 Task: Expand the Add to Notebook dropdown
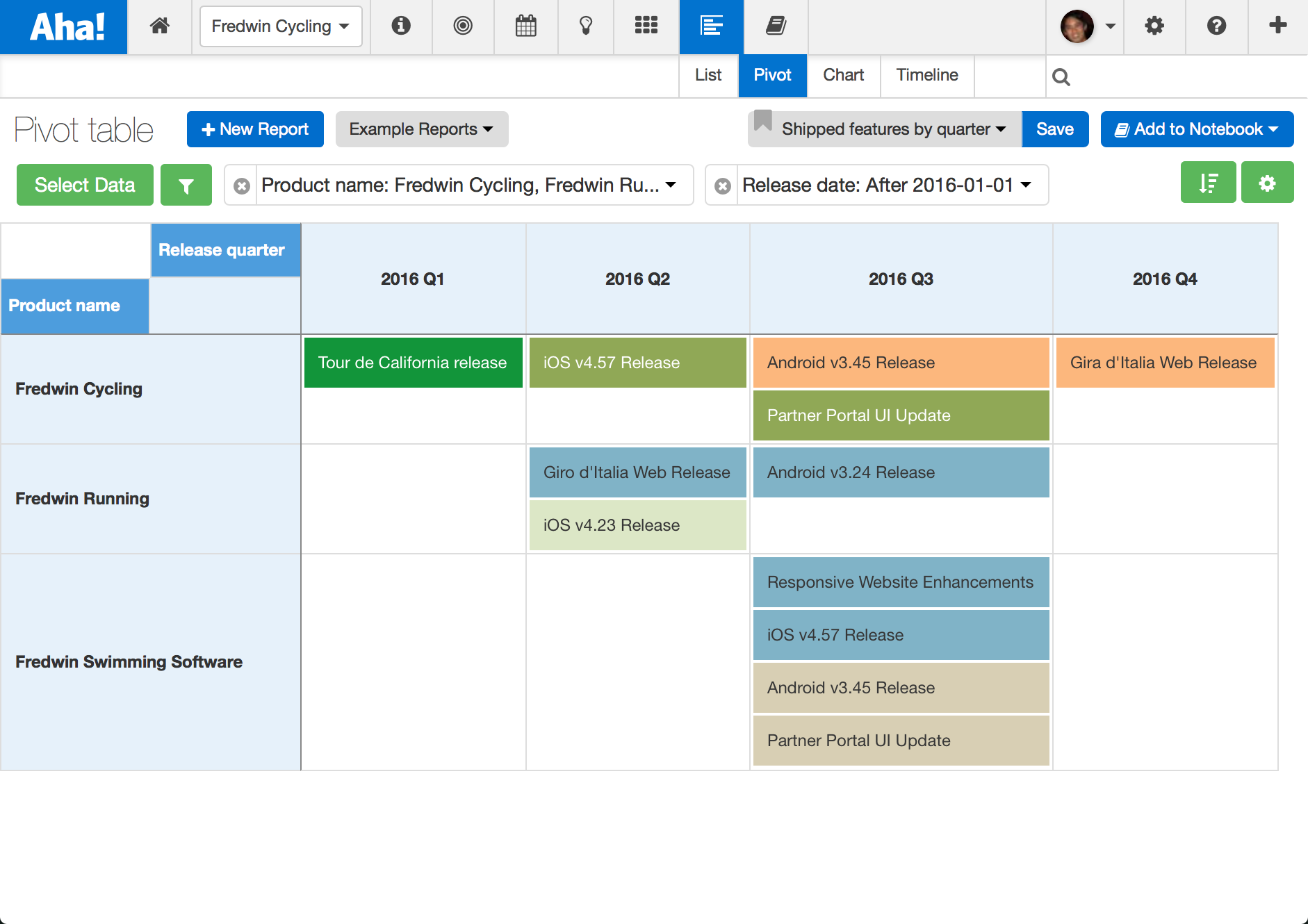1197,129
